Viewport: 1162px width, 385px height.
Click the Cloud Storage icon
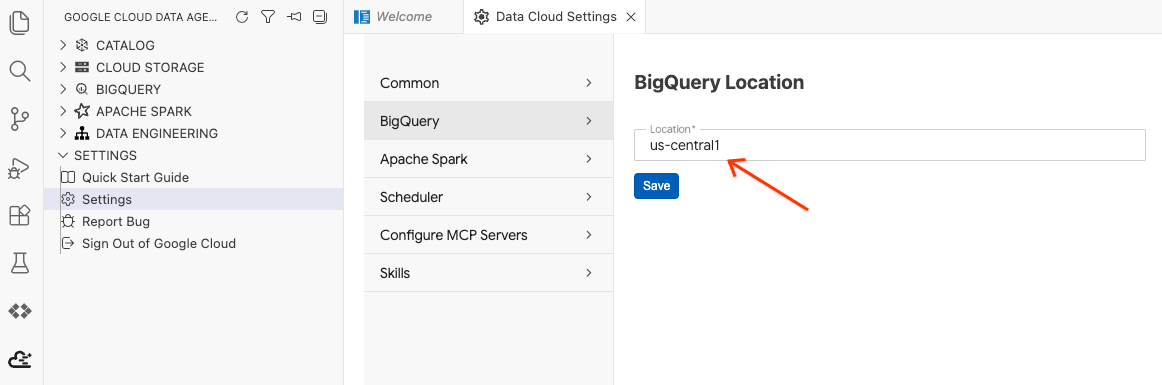(82, 67)
